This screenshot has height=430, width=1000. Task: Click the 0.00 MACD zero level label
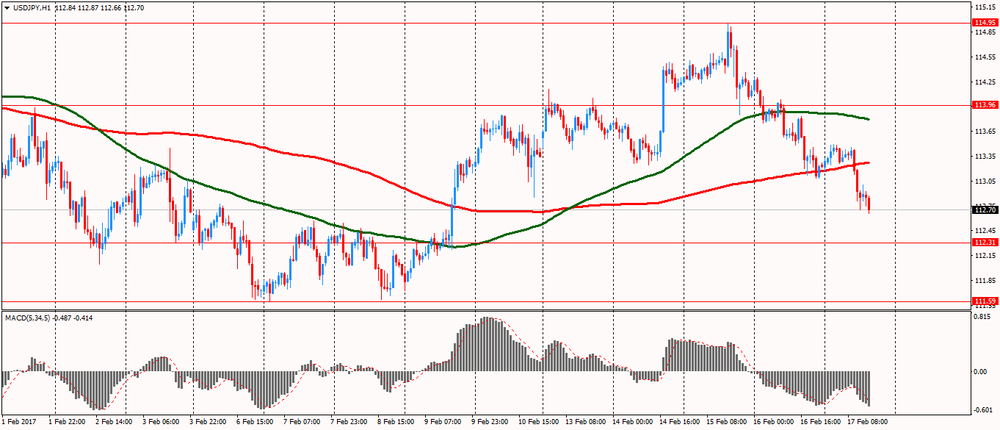click(x=981, y=371)
